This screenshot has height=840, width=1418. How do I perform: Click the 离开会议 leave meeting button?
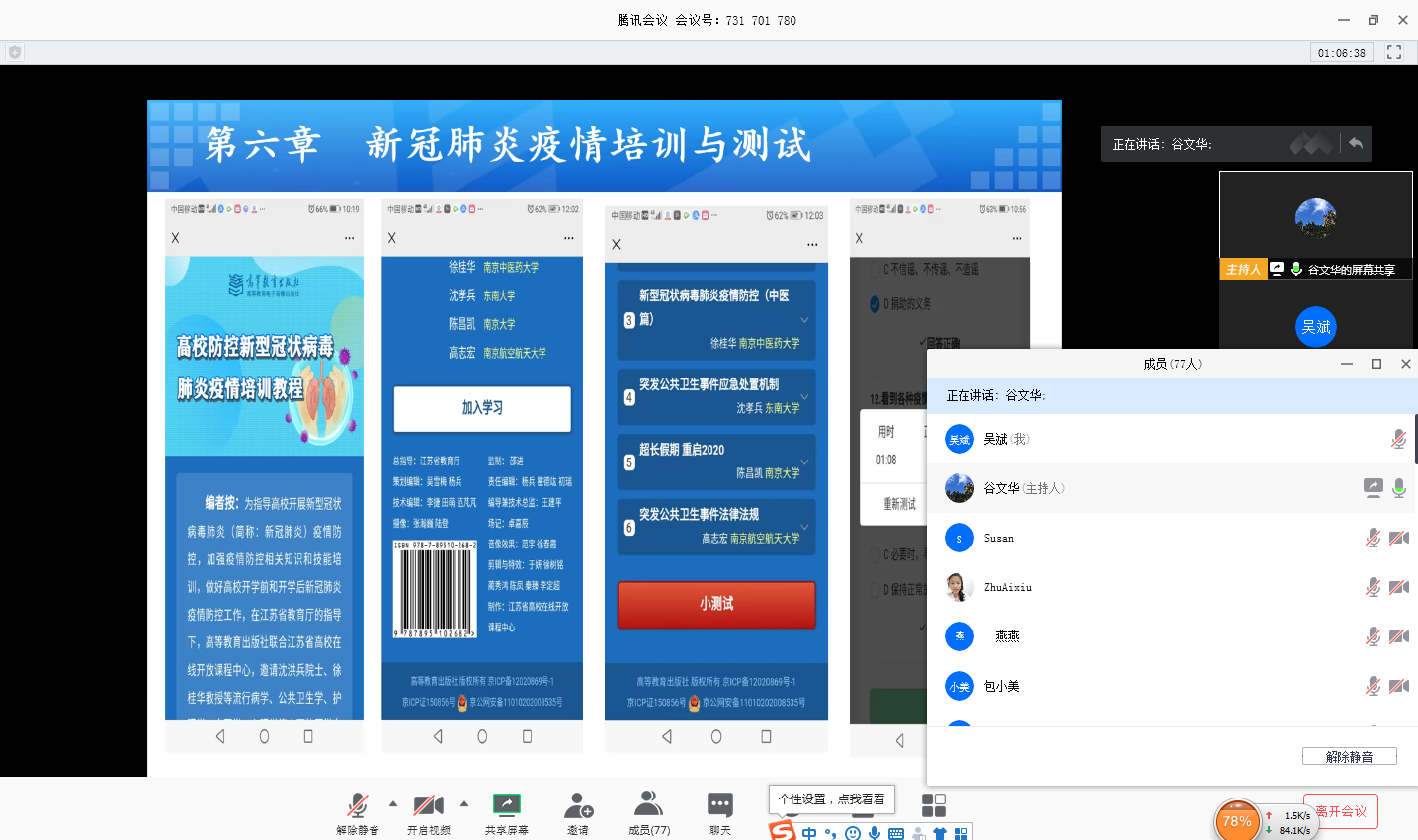(x=1340, y=810)
